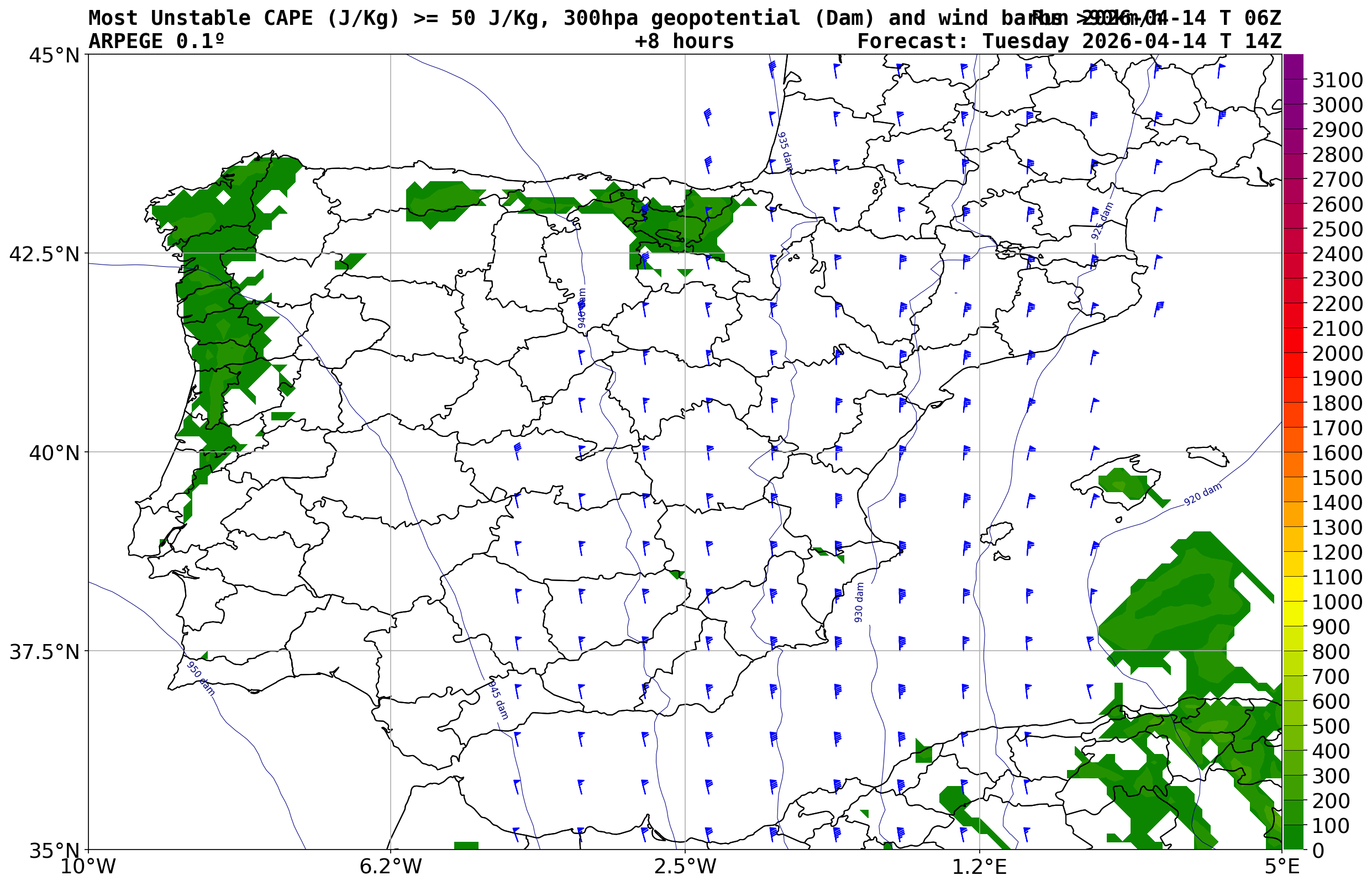The width and height of the screenshot is (1372, 886).
Task: Click the 1.2°E longitude axis label
Action: tap(979, 867)
